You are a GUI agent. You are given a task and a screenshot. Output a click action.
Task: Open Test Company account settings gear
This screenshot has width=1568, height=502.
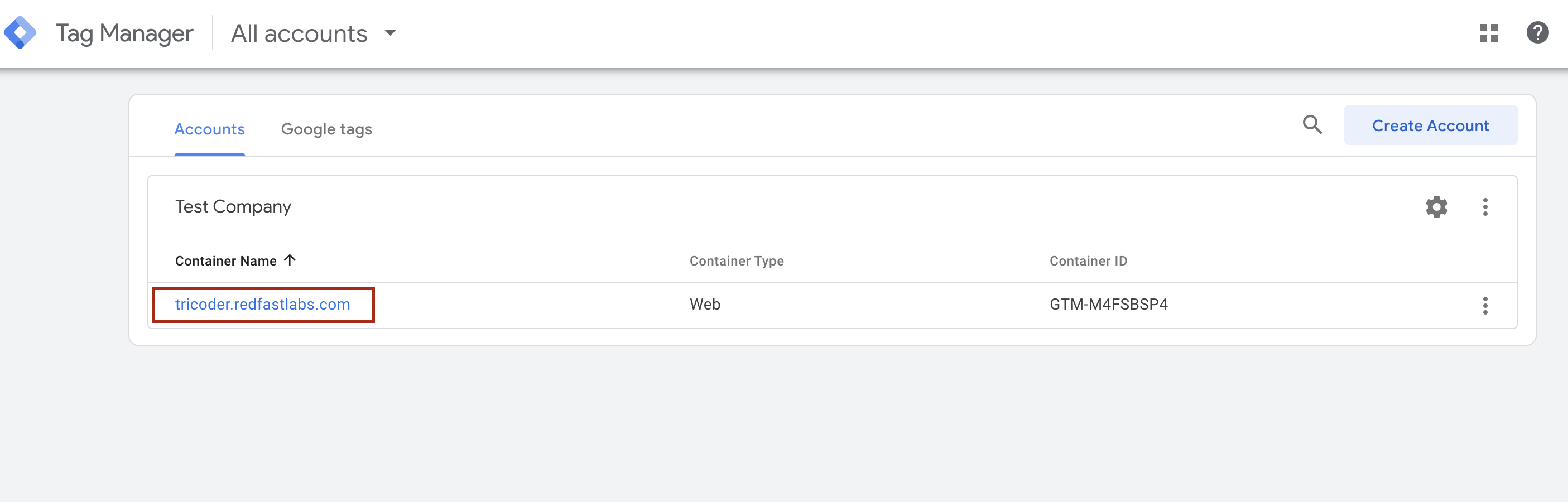(1436, 207)
